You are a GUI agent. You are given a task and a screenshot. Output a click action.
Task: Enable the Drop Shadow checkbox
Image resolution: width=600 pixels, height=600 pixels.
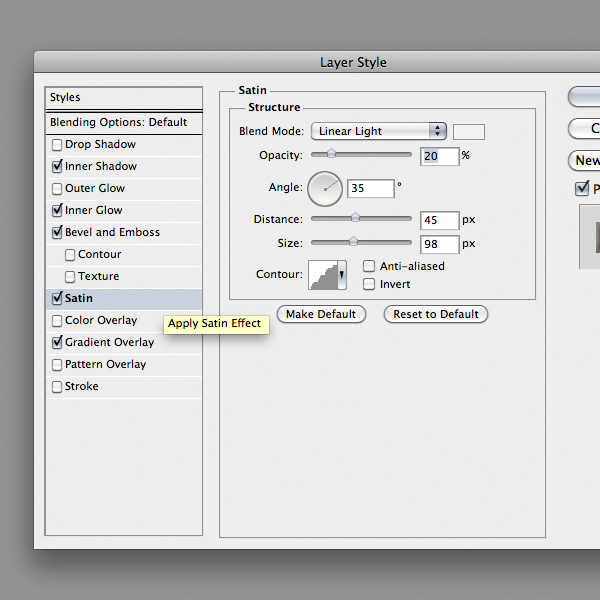[x=57, y=145]
